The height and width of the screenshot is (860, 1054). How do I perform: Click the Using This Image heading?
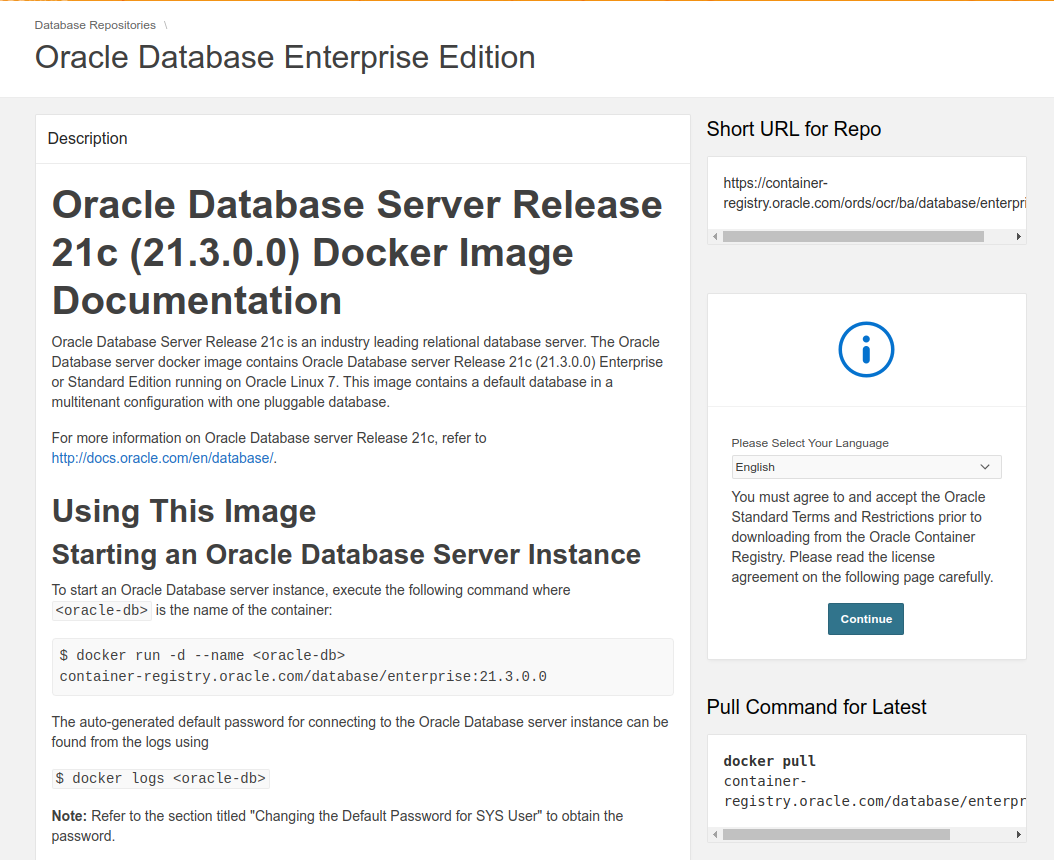tap(184, 511)
